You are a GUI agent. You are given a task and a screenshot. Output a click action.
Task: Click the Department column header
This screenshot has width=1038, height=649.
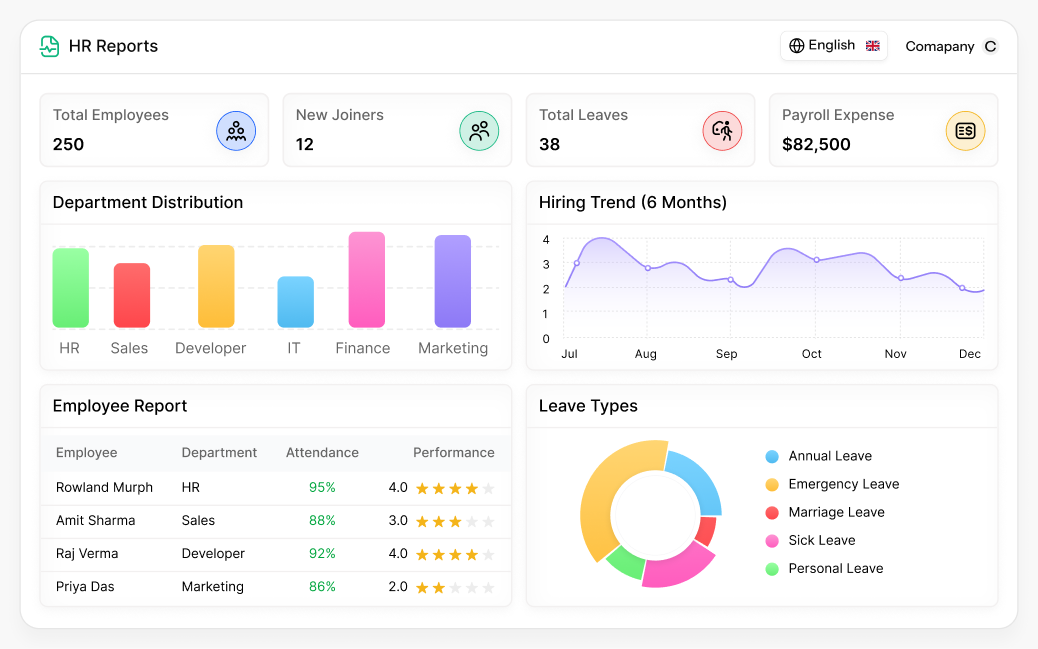point(219,452)
